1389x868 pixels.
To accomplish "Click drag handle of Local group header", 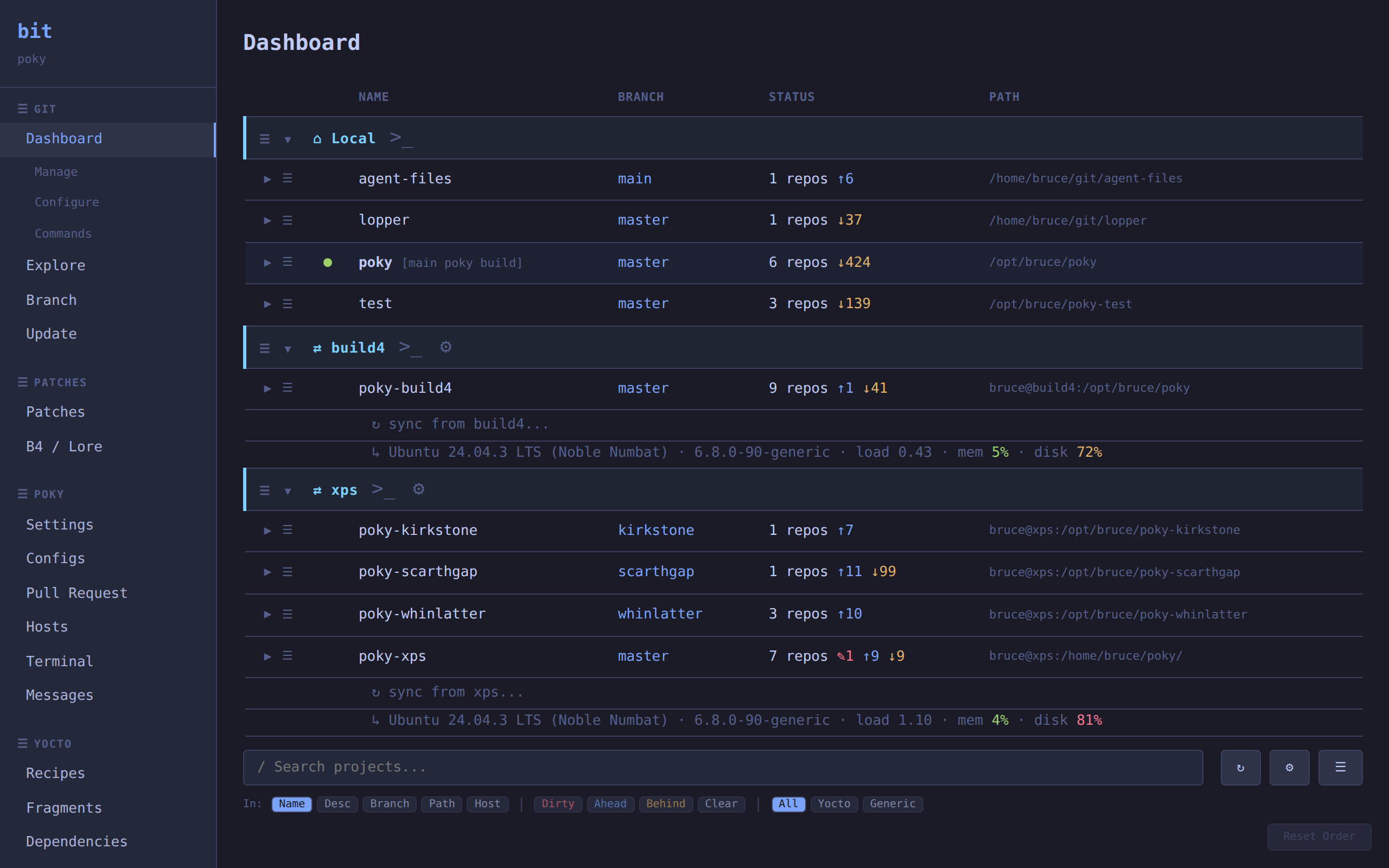I will (265, 139).
